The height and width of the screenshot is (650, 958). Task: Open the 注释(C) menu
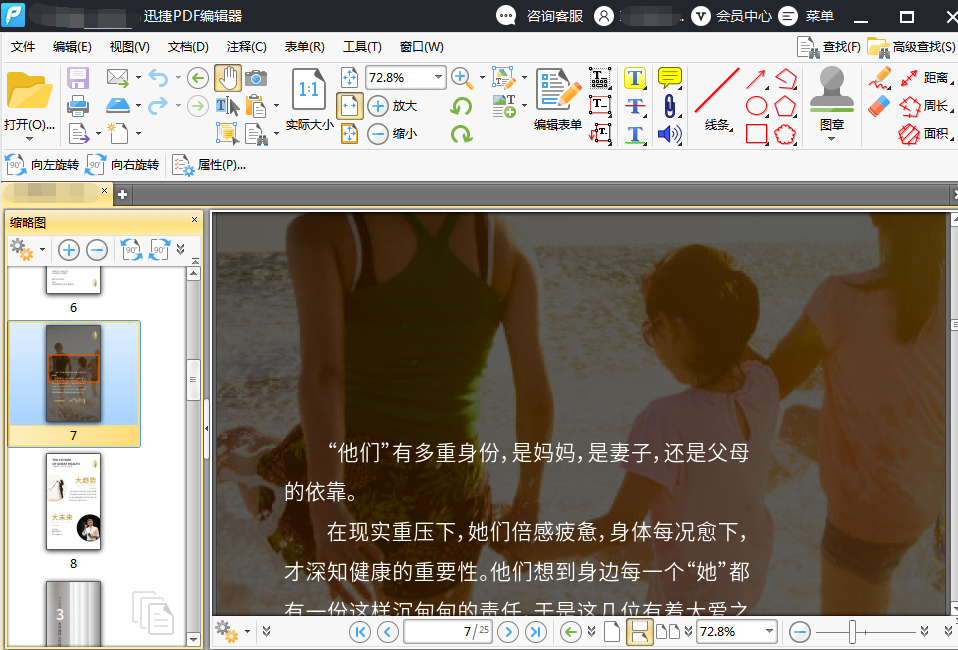tap(246, 47)
